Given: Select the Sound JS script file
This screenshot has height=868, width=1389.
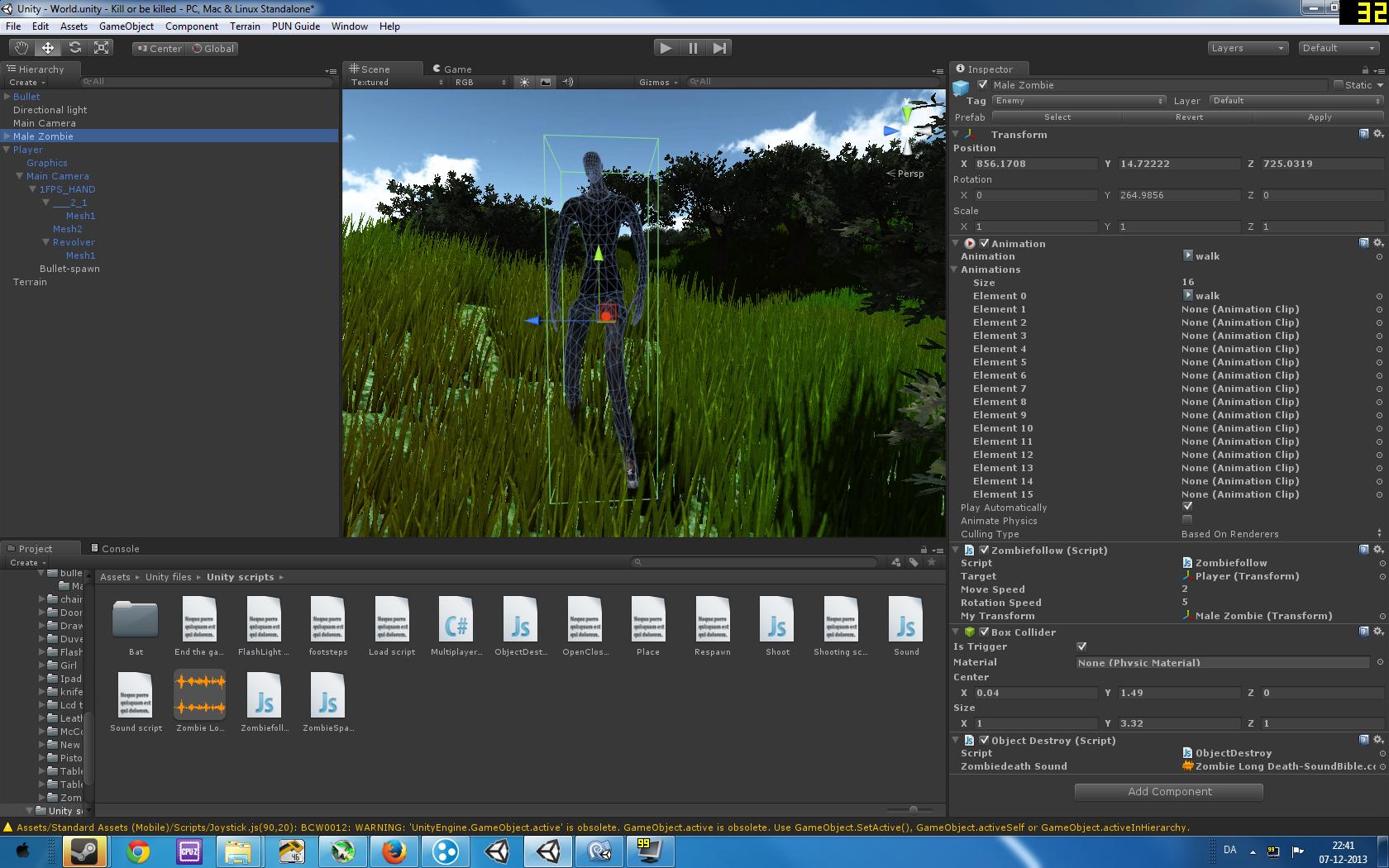Looking at the screenshot, I should tap(906, 627).
